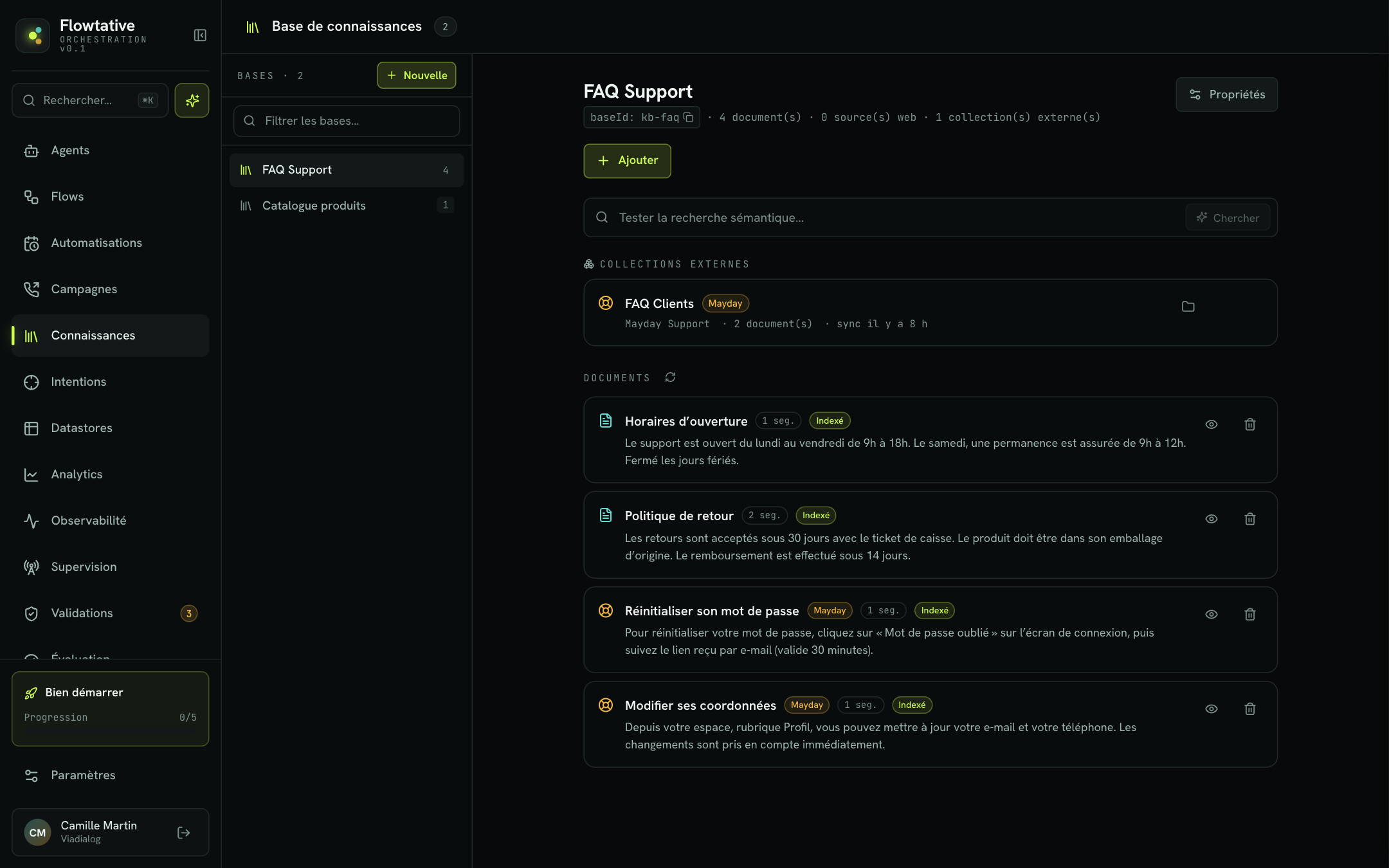1389x868 pixels.
Task: Select the Catalogue produits base
Action: click(x=346, y=206)
